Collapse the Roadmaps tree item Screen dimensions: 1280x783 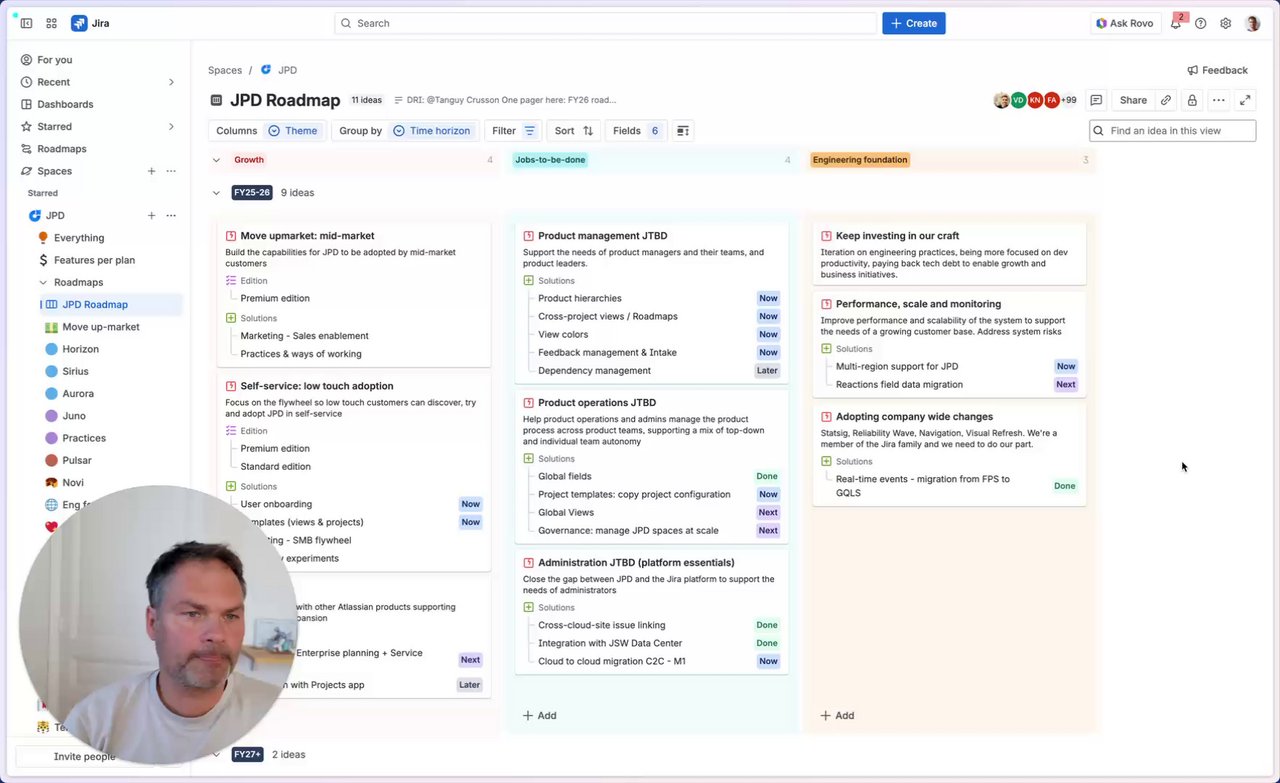[x=43, y=282]
